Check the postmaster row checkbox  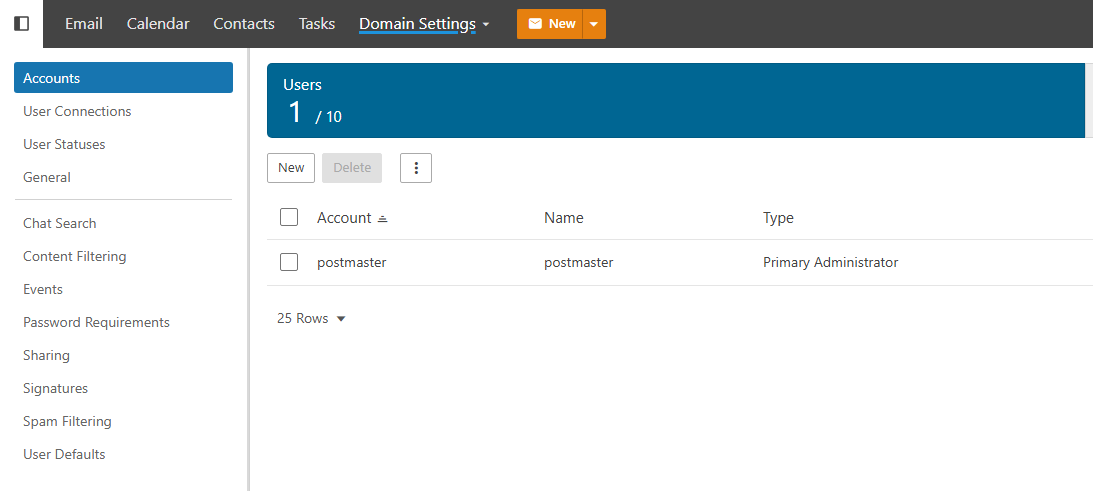click(289, 262)
